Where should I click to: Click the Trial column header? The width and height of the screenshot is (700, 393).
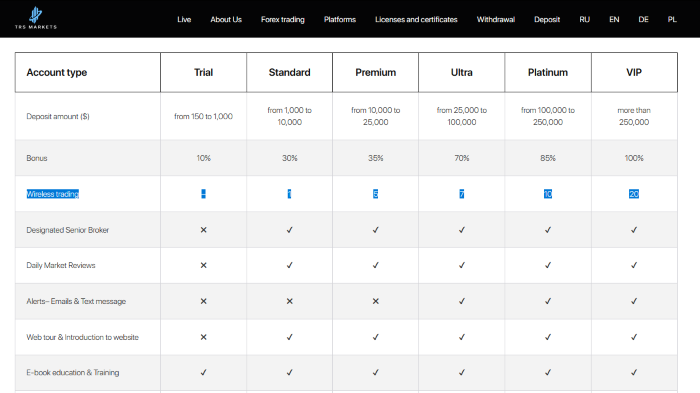204,72
